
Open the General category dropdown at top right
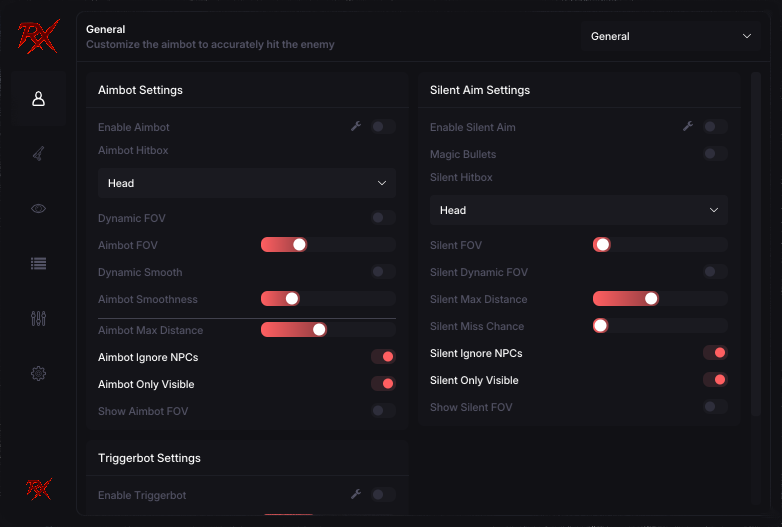[x=670, y=36]
